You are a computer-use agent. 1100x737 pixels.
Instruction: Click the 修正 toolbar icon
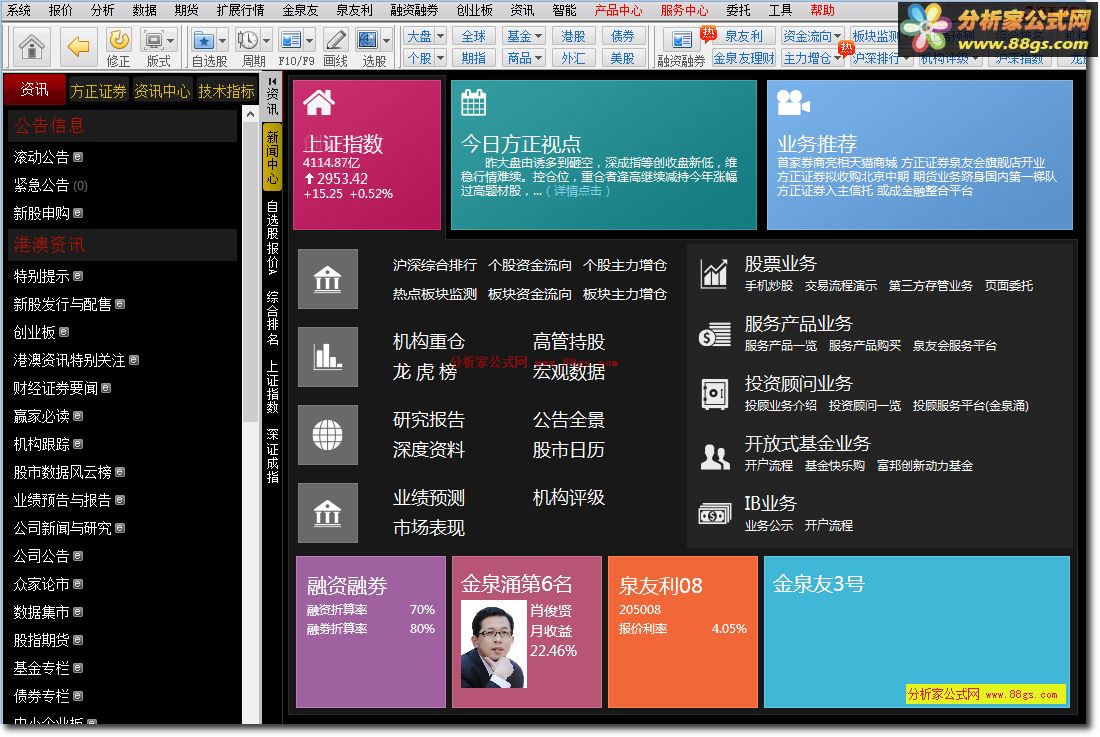119,40
